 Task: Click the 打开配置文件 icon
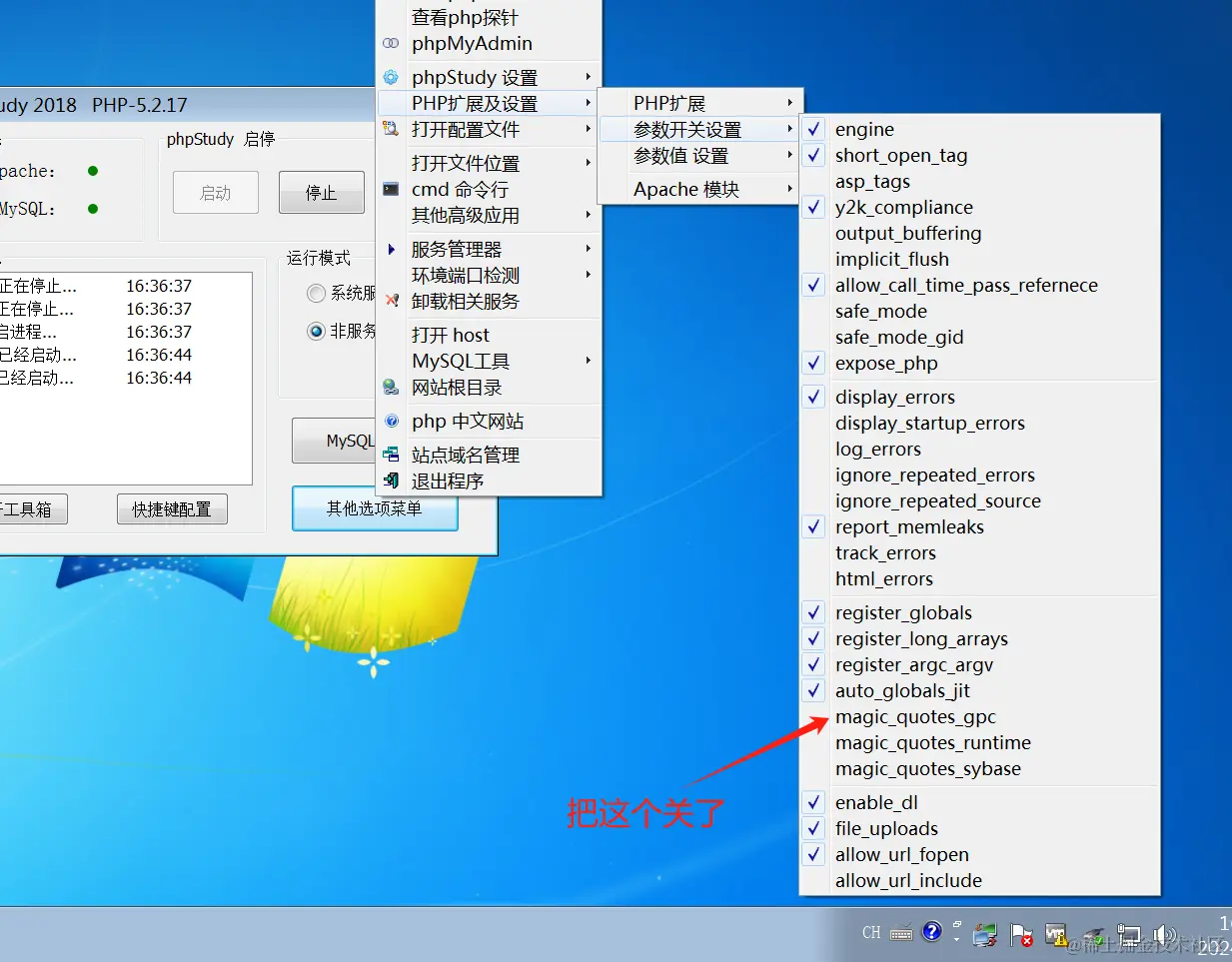(391, 129)
